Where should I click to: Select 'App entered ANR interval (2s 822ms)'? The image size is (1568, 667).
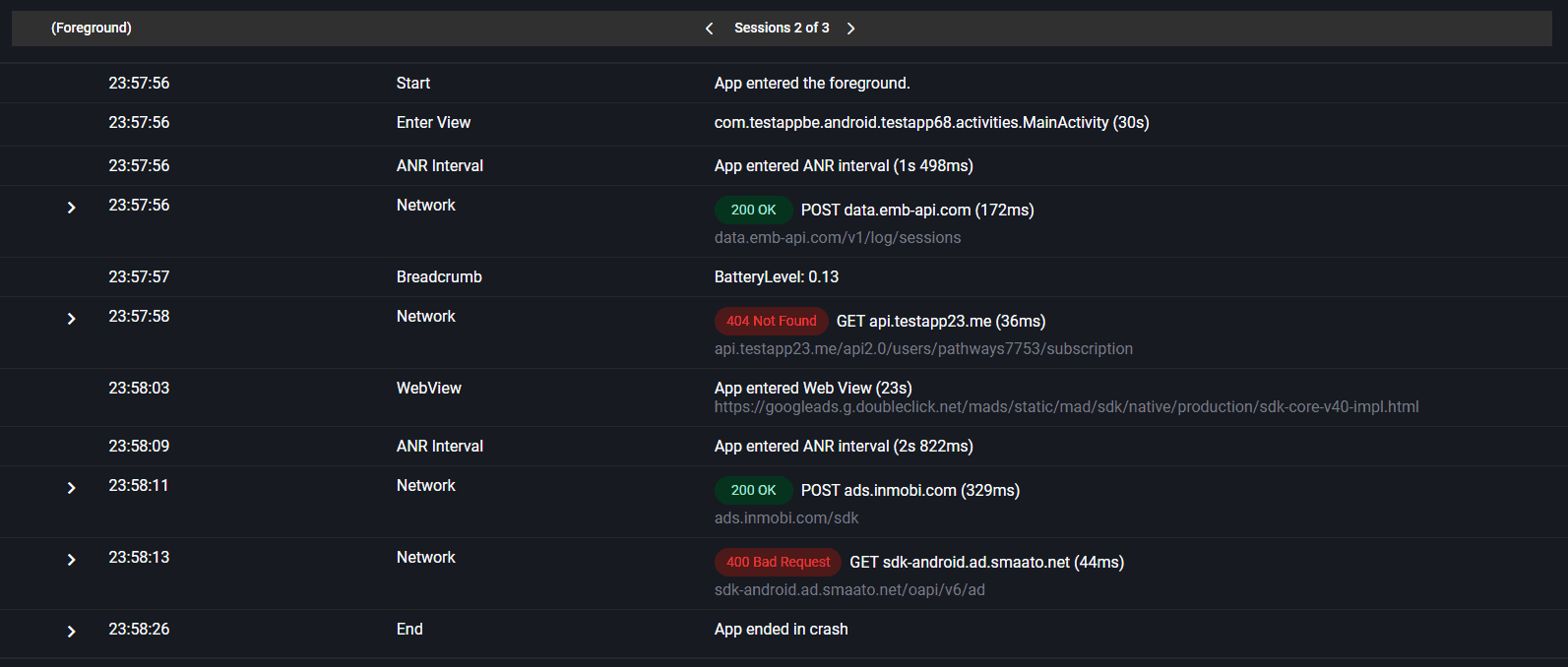(844, 447)
